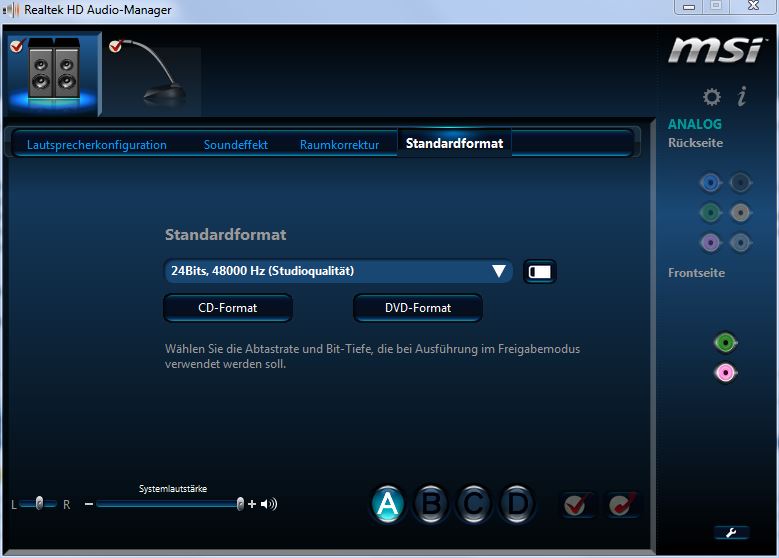Click the L/R balance slider handle
The image size is (779, 558).
pos(39,503)
